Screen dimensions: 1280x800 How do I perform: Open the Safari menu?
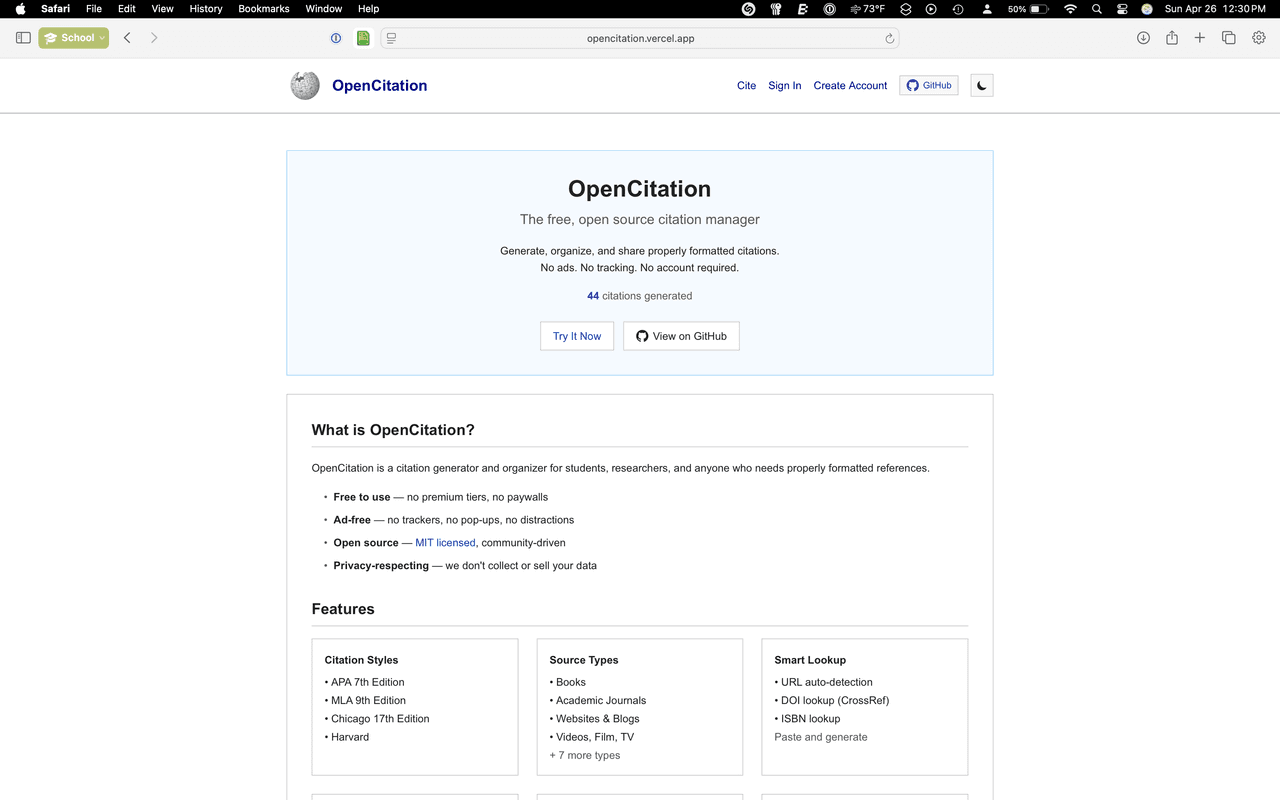(x=55, y=9)
